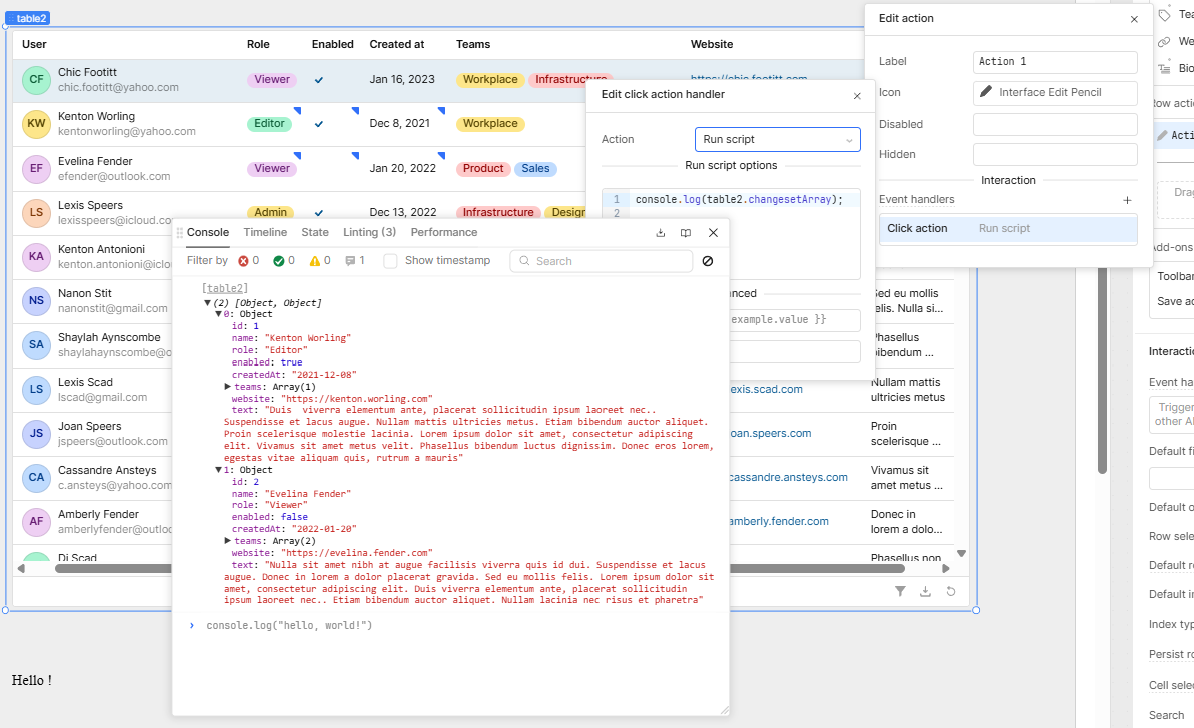
Task: Click script editor line 1 code
Action: 739,200
